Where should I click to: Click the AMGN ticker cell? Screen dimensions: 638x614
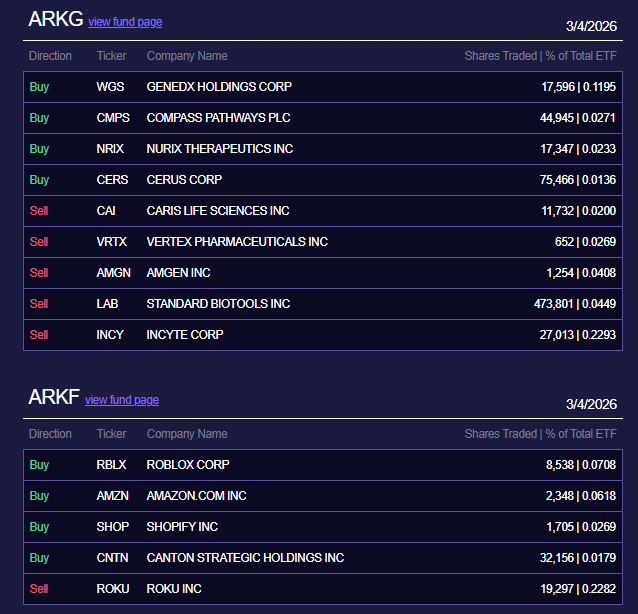(113, 273)
